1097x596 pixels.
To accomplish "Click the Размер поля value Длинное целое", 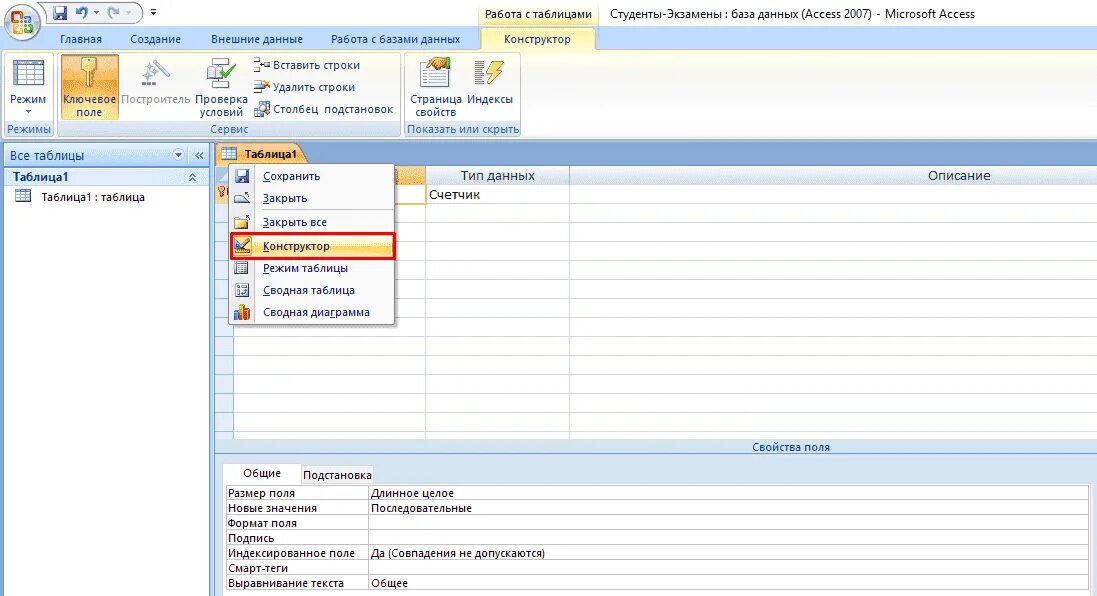I will click(x=728, y=493).
